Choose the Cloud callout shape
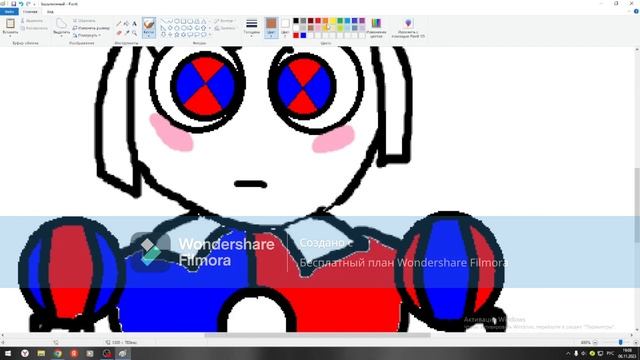Viewport: 640px width, 360px height. pos(203,35)
